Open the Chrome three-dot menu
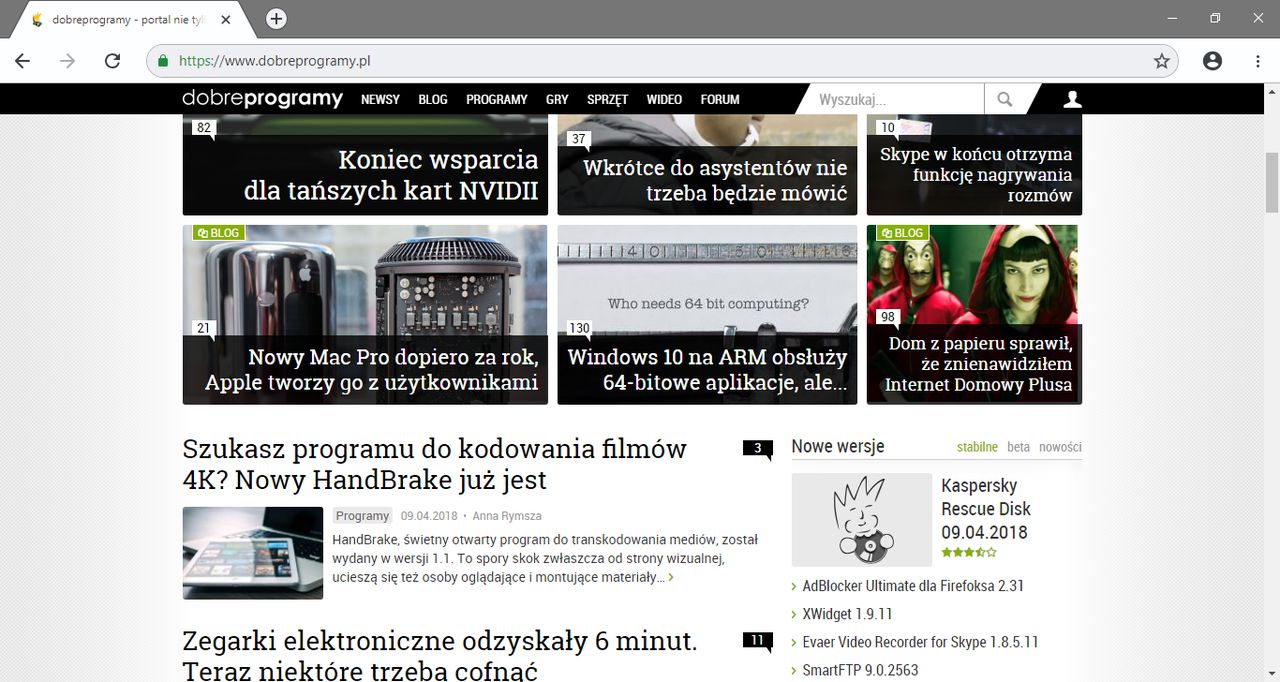The width and height of the screenshot is (1280, 682). pyautogui.click(x=1258, y=61)
